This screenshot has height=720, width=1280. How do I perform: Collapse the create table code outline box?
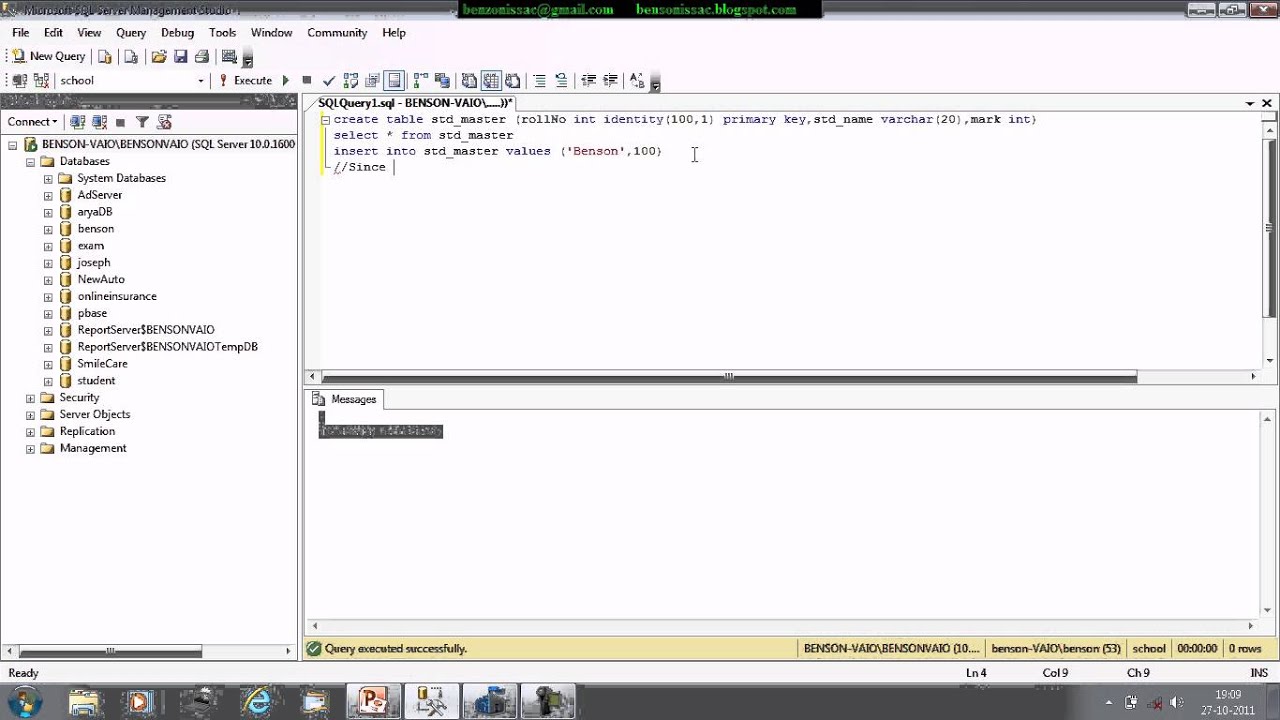[x=325, y=120]
